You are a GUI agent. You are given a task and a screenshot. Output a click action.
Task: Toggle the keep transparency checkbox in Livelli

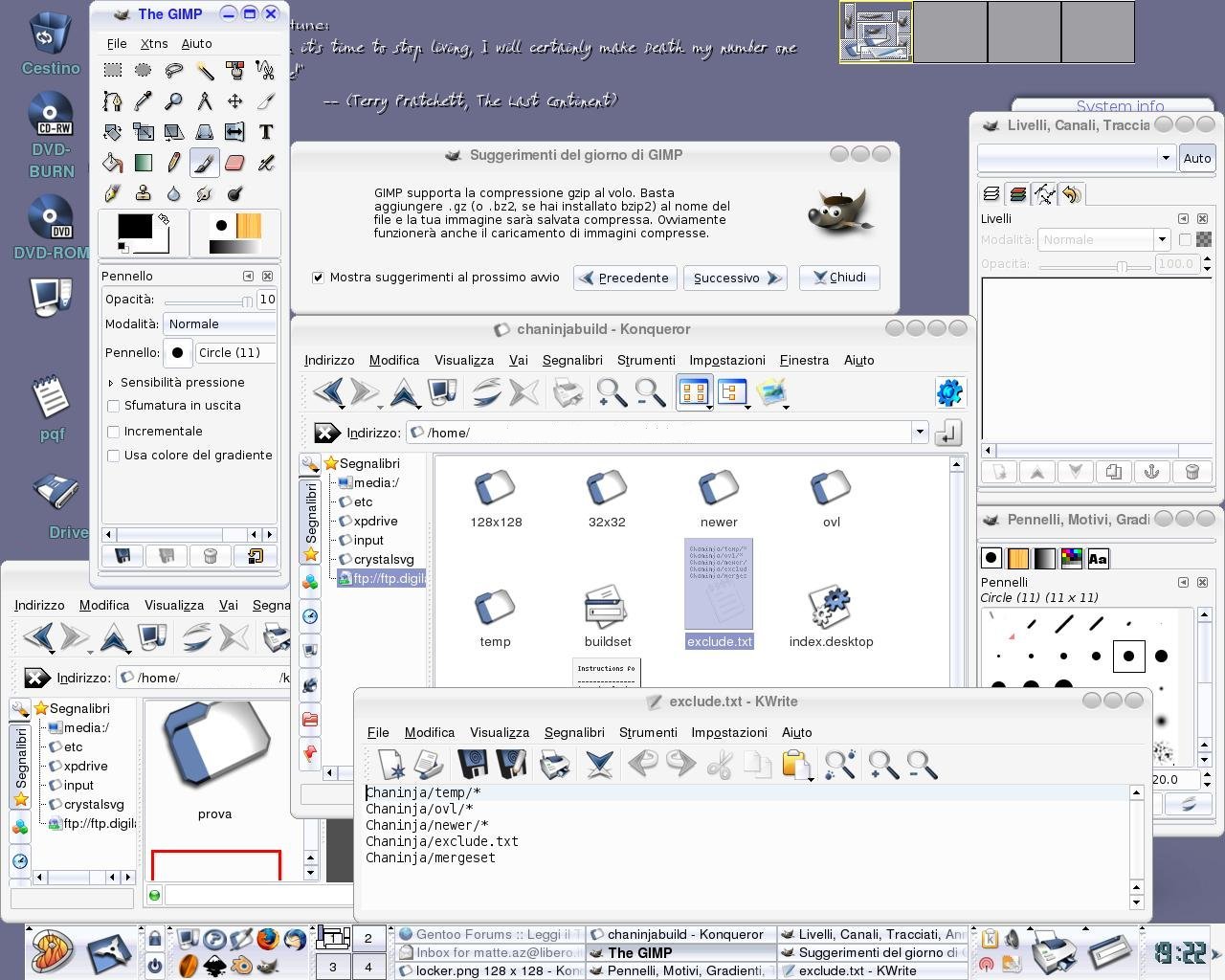click(x=1185, y=240)
